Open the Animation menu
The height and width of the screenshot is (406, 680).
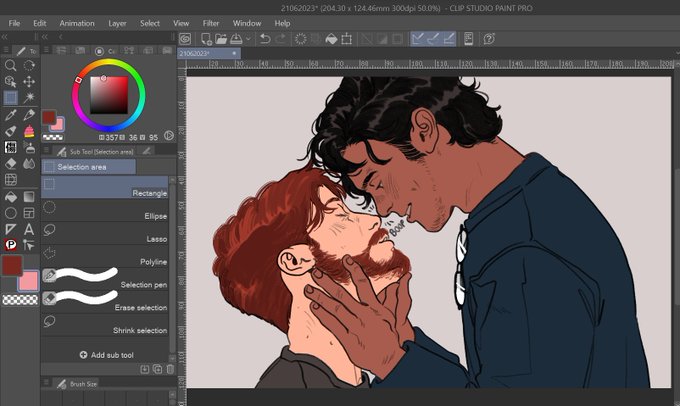(x=77, y=23)
